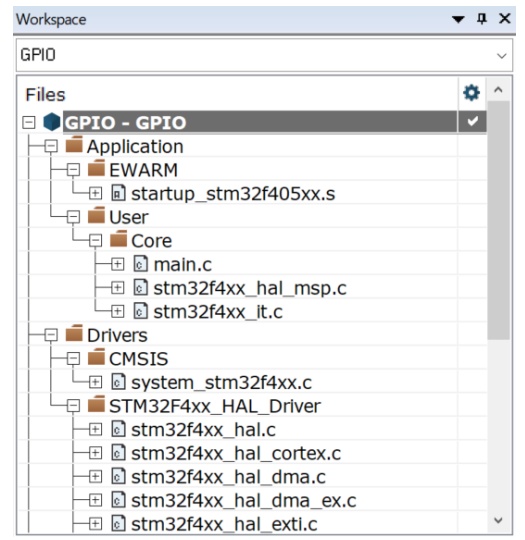The width and height of the screenshot is (525, 540).
Task: Collapse the STM32F4xx_HAL_Driver folder node
Action: click(x=73, y=406)
